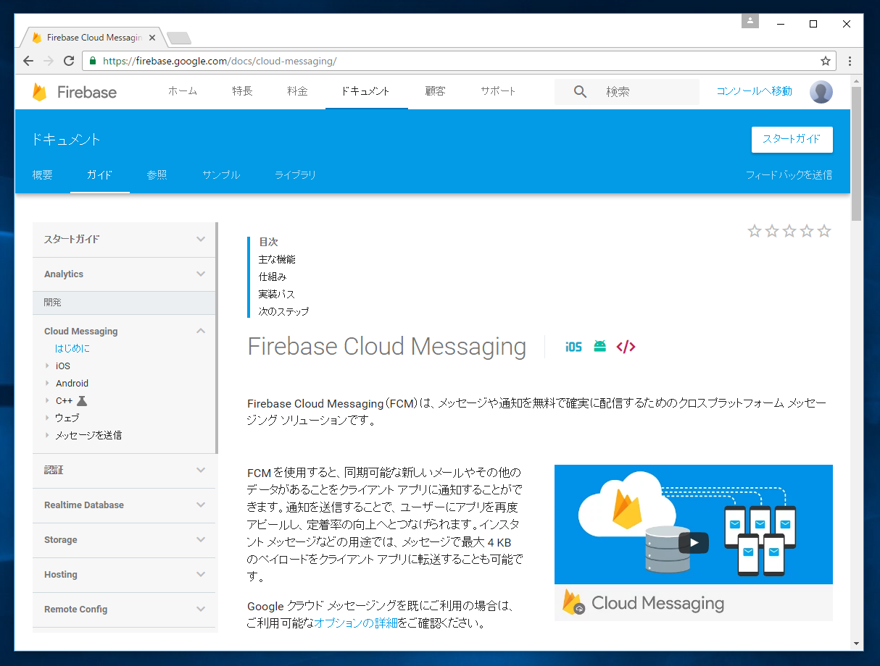This screenshot has height=666, width=880.
Task: Expand the ウェブ tree item
Action: point(47,418)
